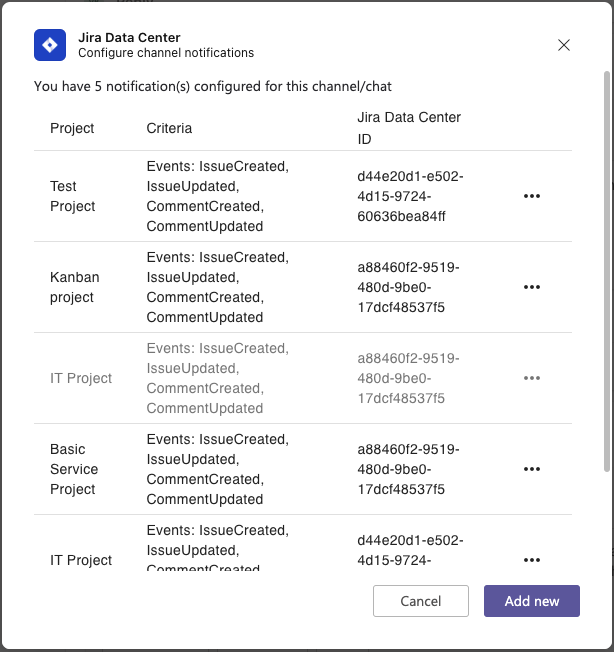Click the Test Project name cell

[73, 196]
